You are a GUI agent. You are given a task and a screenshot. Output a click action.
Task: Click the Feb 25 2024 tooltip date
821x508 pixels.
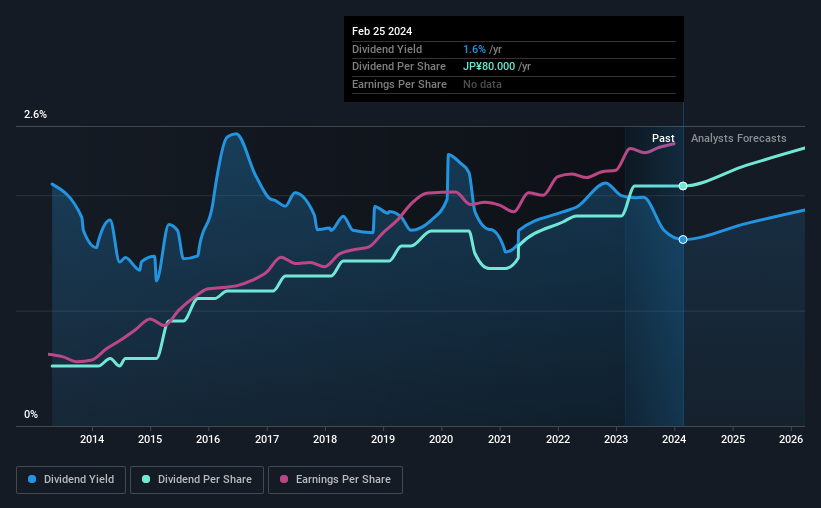click(x=382, y=31)
